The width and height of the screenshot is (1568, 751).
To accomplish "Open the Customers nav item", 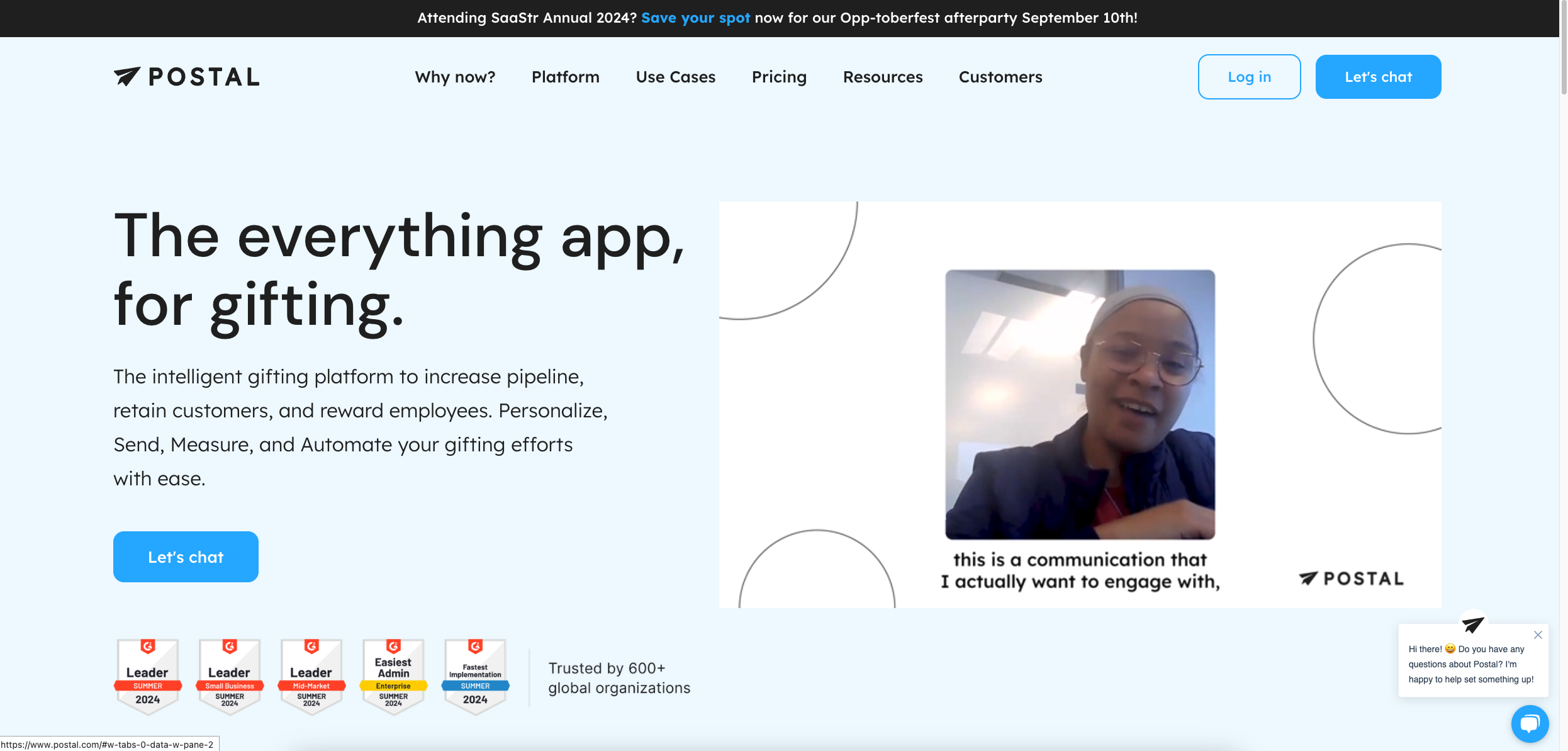I will 1000,77.
